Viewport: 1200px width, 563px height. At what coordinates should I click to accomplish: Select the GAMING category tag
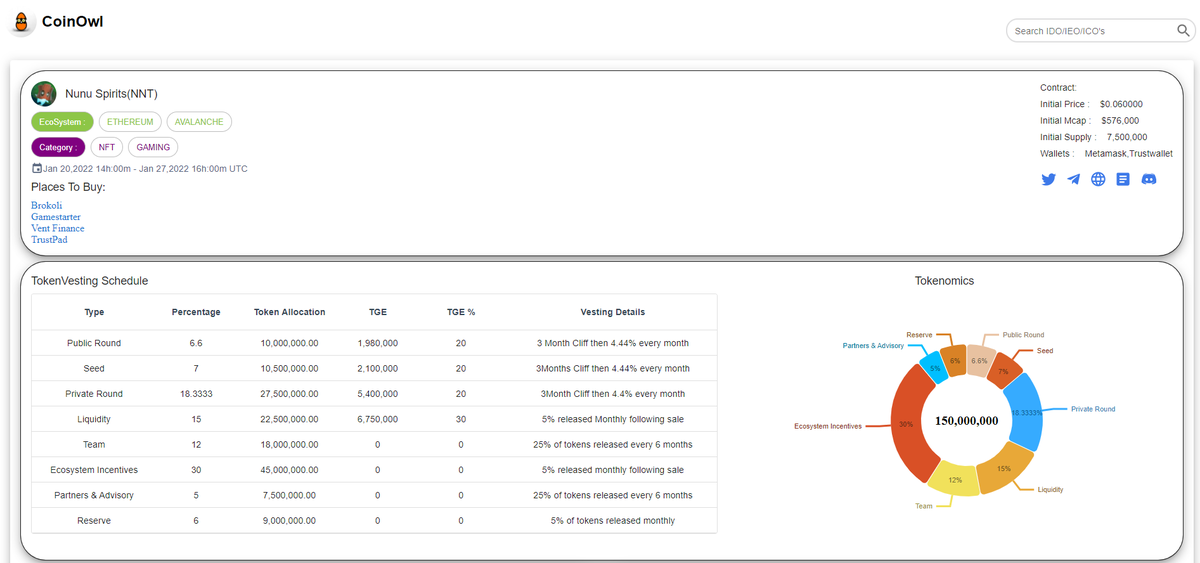pos(153,147)
